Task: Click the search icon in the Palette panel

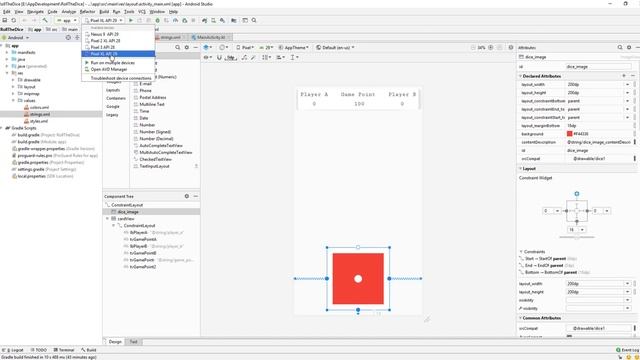Action: pyautogui.click(x=178, y=48)
